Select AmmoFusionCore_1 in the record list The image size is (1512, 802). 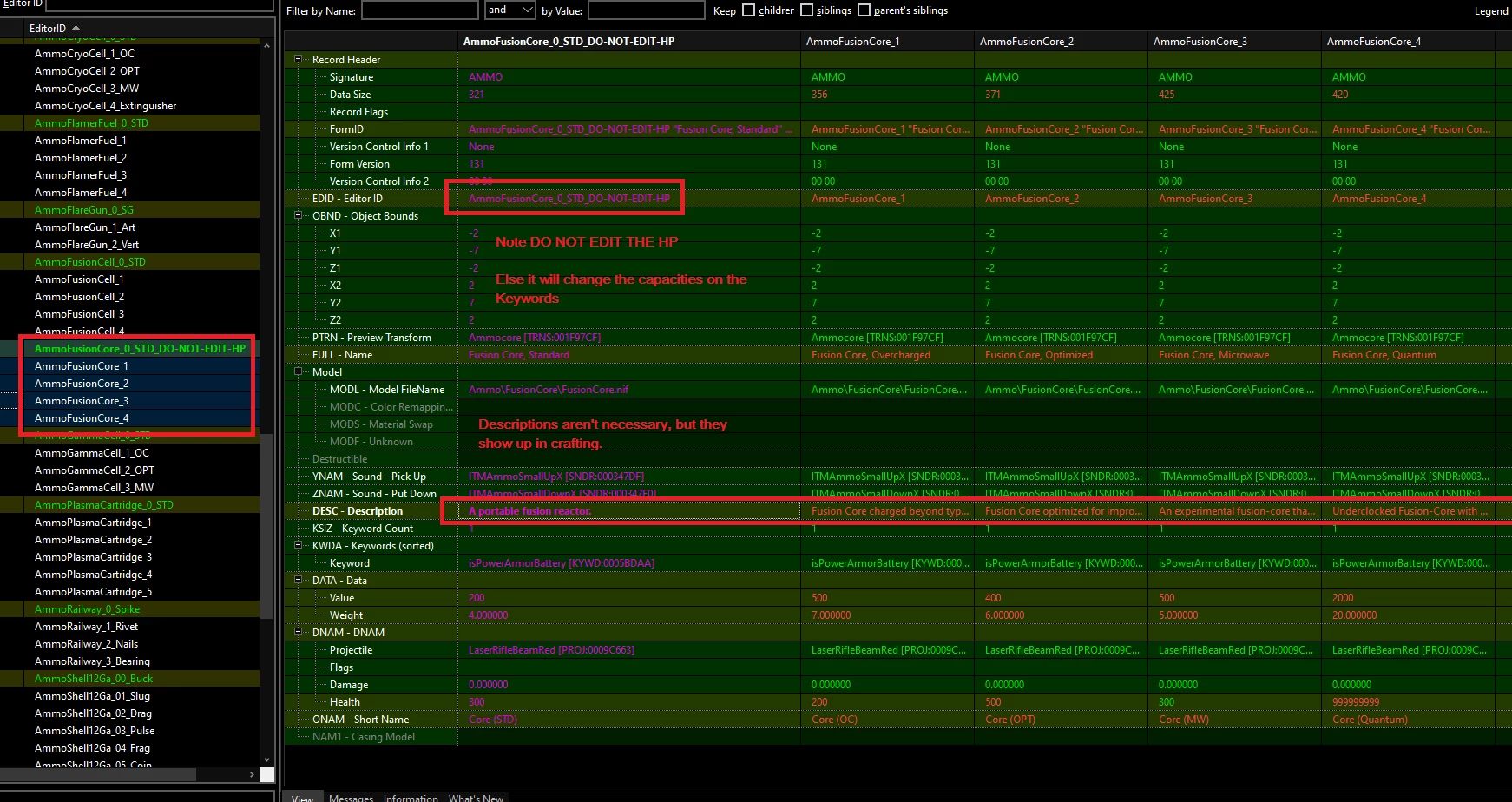click(x=81, y=366)
